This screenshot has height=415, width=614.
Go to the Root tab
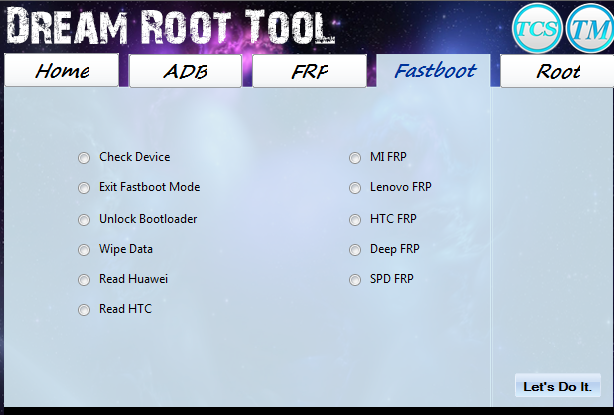coord(557,71)
